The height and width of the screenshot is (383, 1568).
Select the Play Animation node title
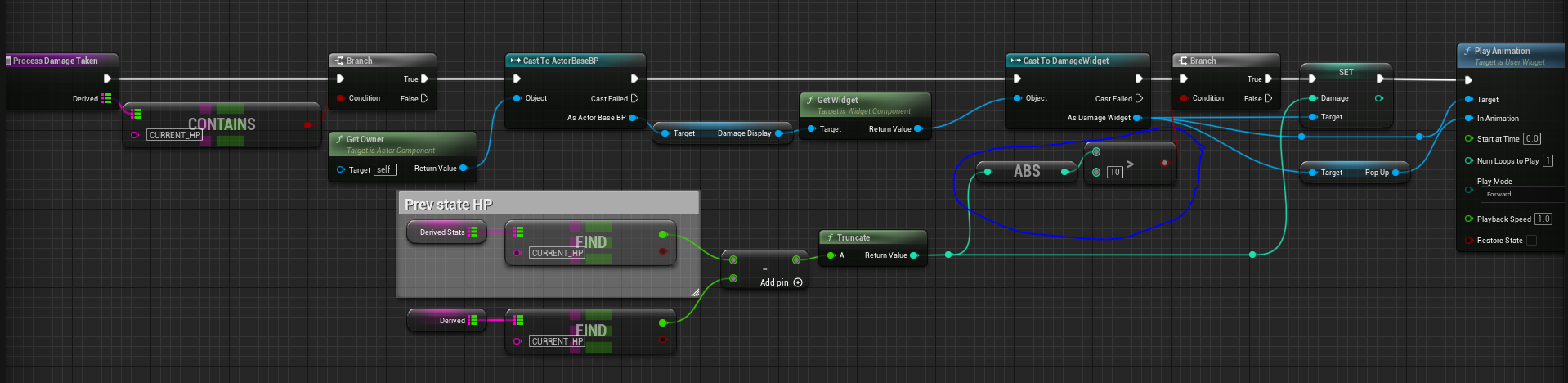pyautogui.click(x=1503, y=51)
